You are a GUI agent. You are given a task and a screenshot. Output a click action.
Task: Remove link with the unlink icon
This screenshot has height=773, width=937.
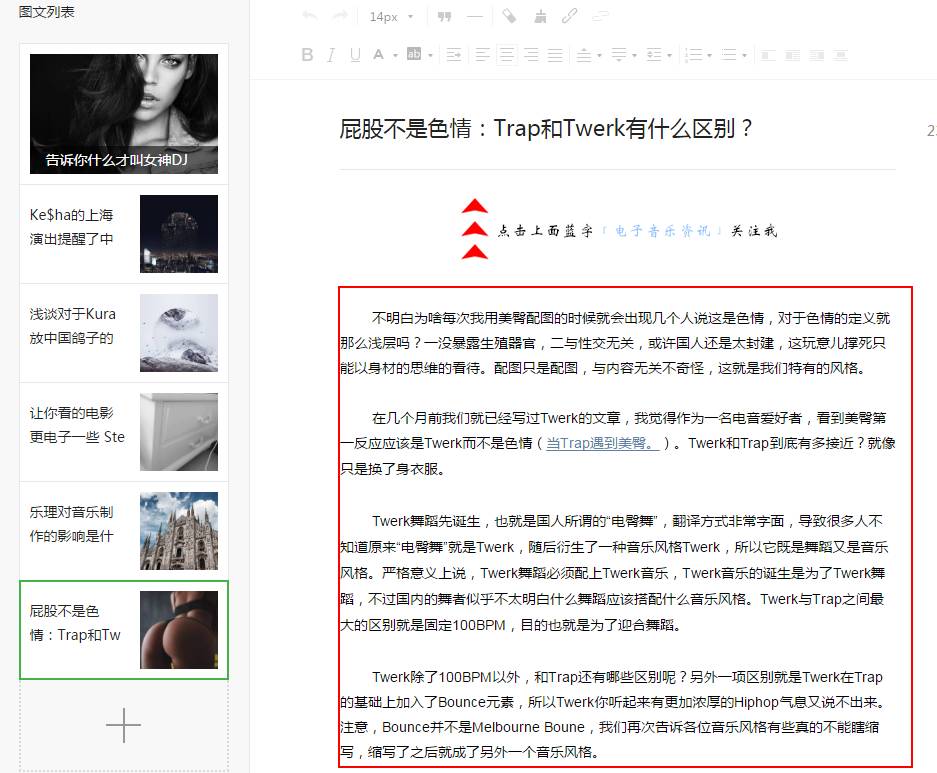tap(600, 17)
